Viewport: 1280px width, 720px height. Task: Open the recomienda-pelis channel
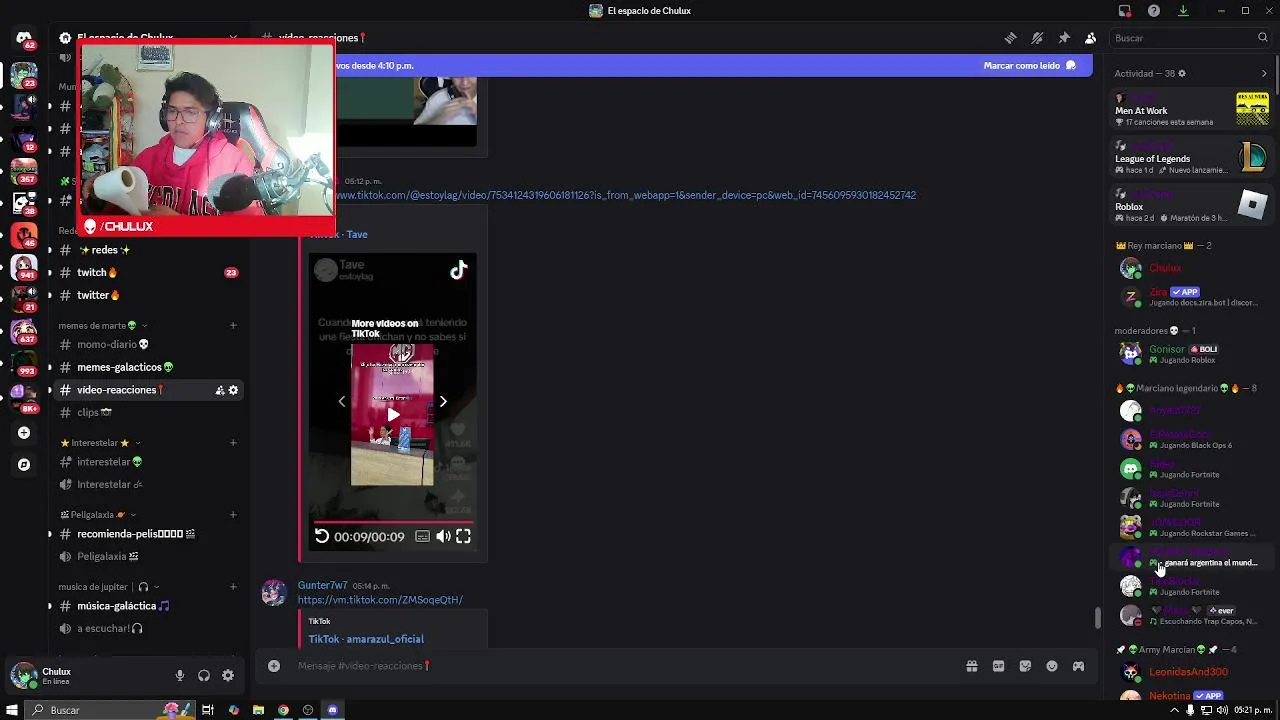(148, 534)
